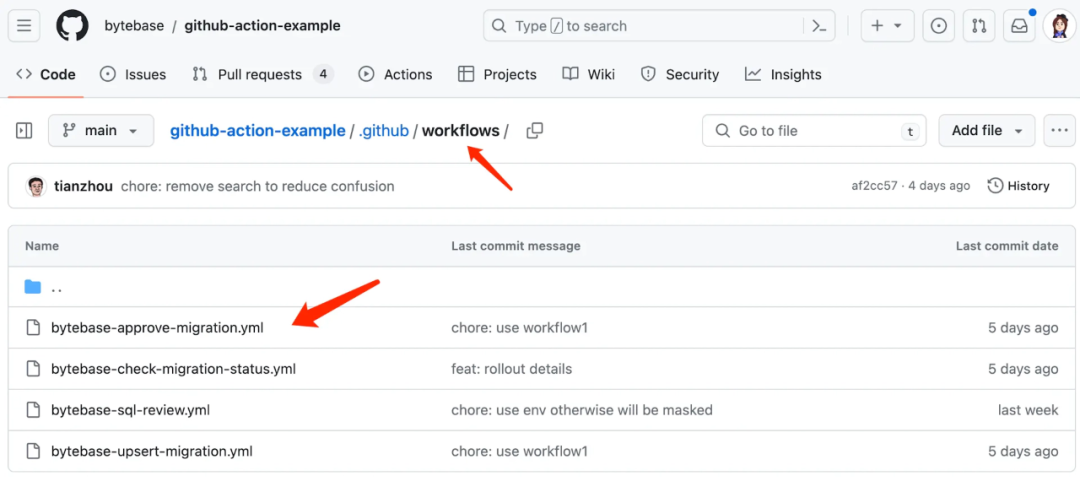Open the user avatar menu
Viewport: 1080px width, 492px height.
(x=1059, y=26)
